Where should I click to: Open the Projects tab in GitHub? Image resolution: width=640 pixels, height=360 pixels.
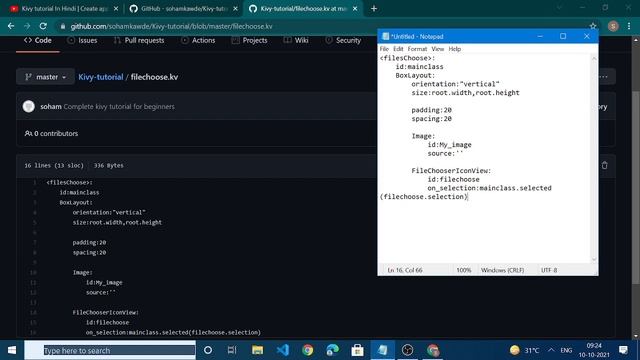(249, 40)
